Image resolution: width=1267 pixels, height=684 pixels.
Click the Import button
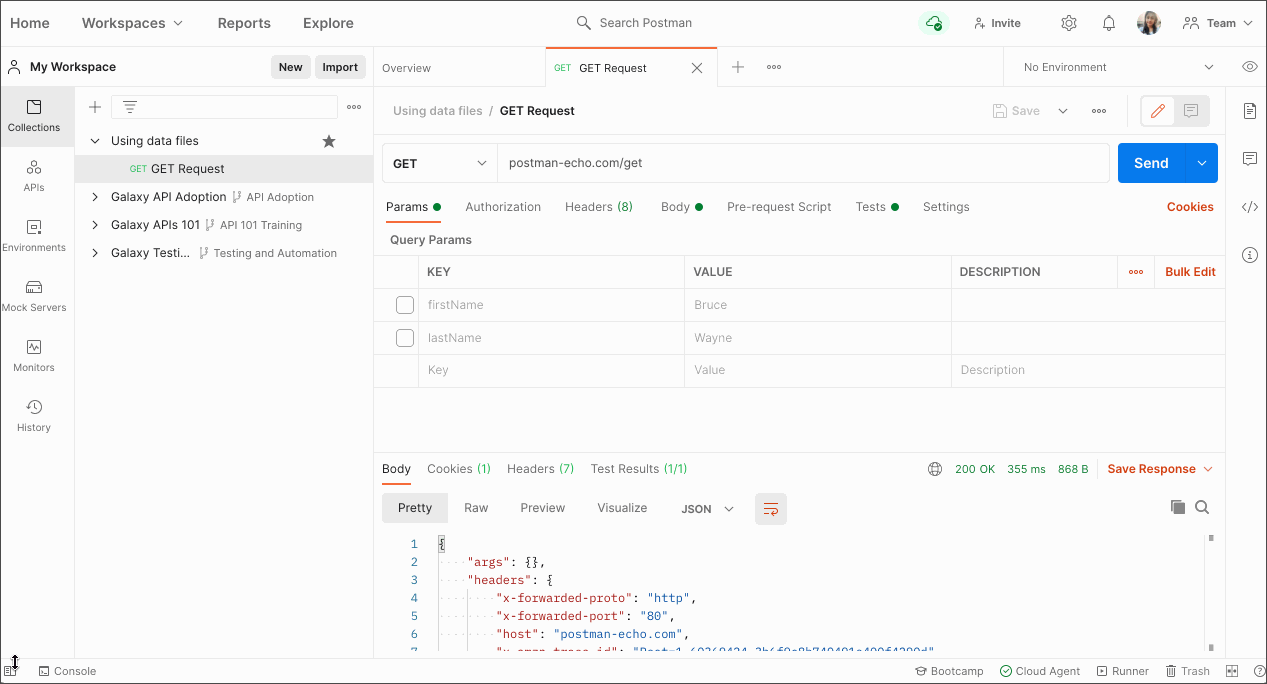tap(340, 67)
